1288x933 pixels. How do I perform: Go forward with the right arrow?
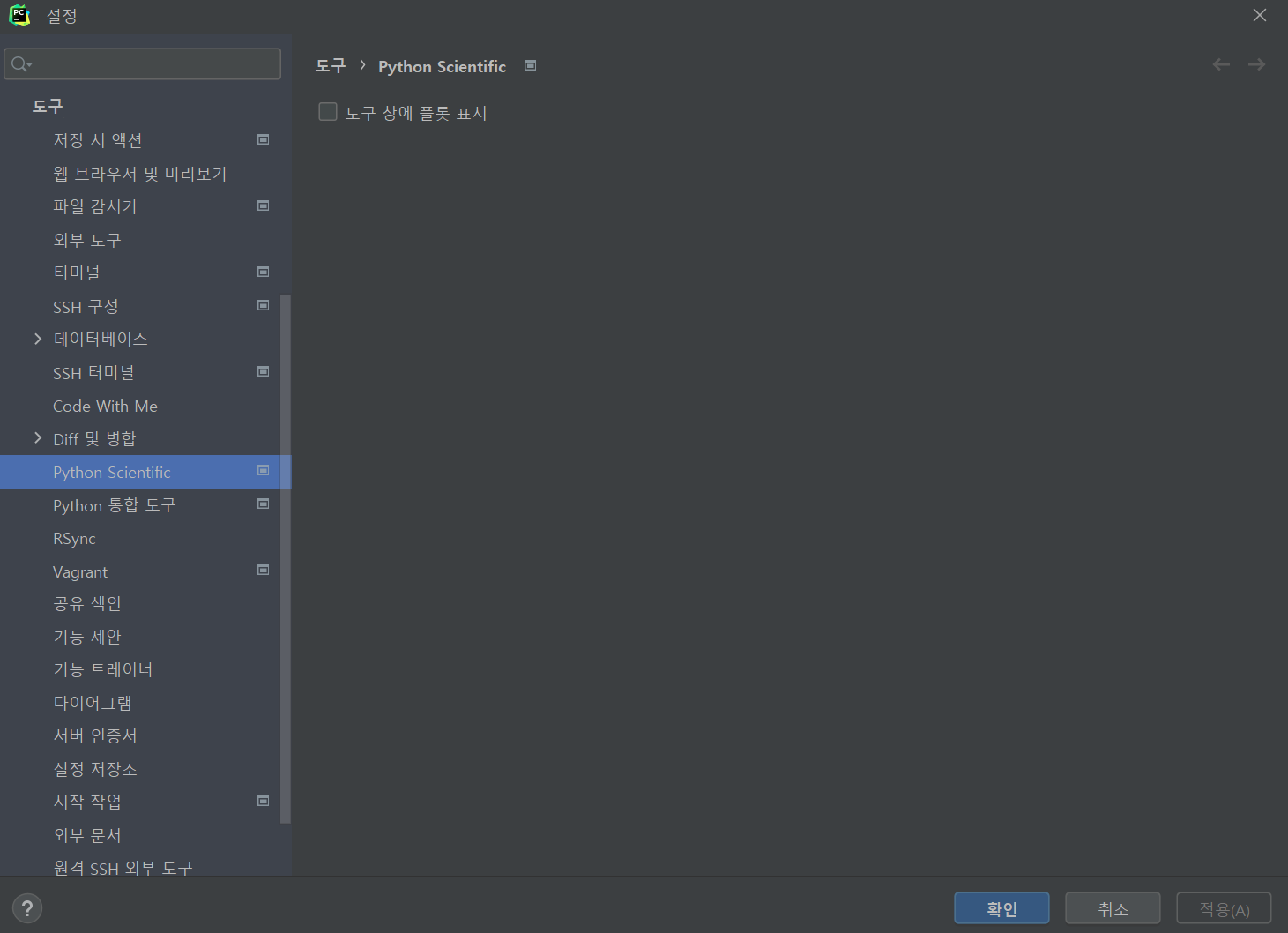(x=1256, y=64)
